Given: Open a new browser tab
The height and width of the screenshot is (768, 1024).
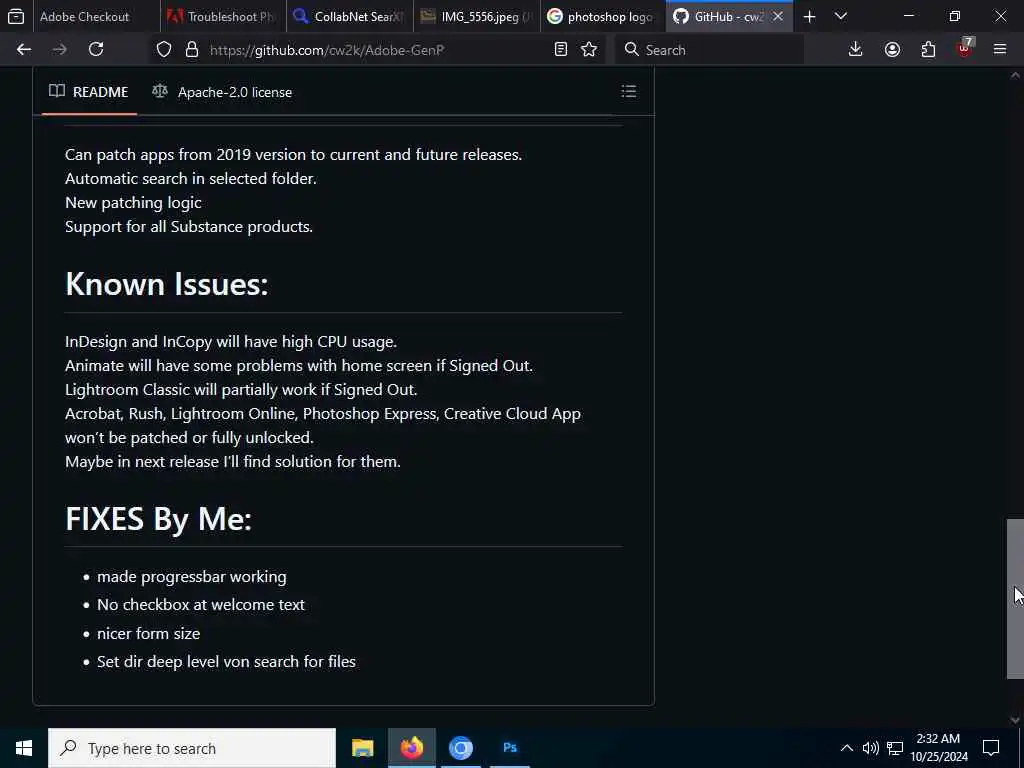Looking at the screenshot, I should tap(809, 17).
